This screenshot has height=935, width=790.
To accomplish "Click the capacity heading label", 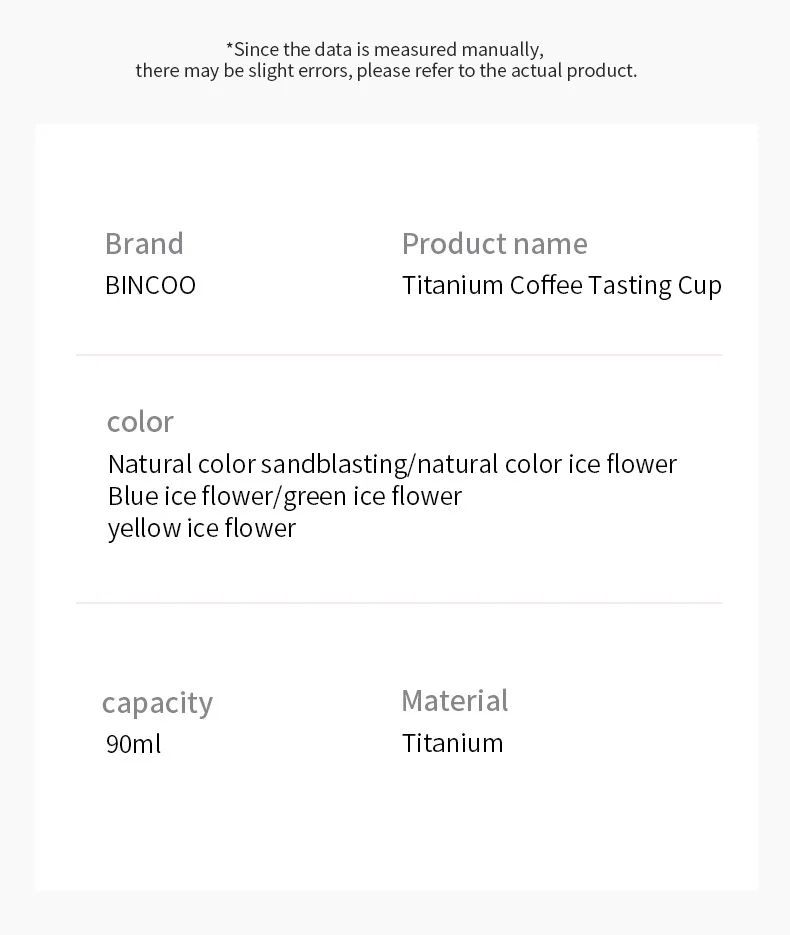I will 157,703.
